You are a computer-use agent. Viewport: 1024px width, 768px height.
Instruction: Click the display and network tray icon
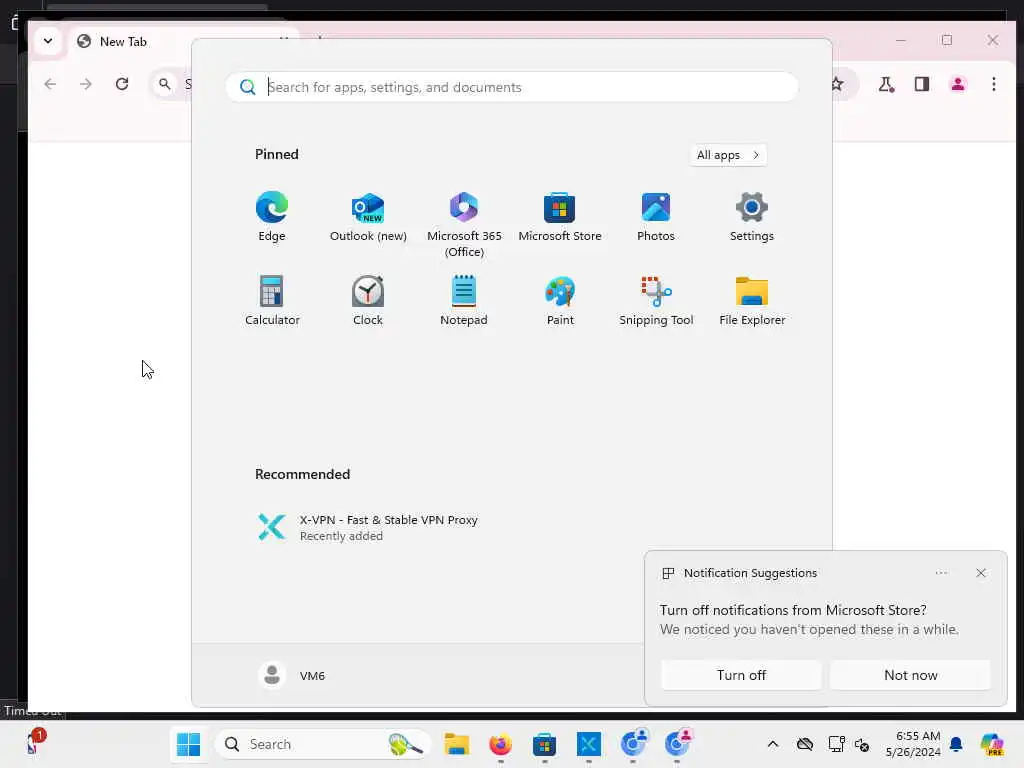coord(836,744)
